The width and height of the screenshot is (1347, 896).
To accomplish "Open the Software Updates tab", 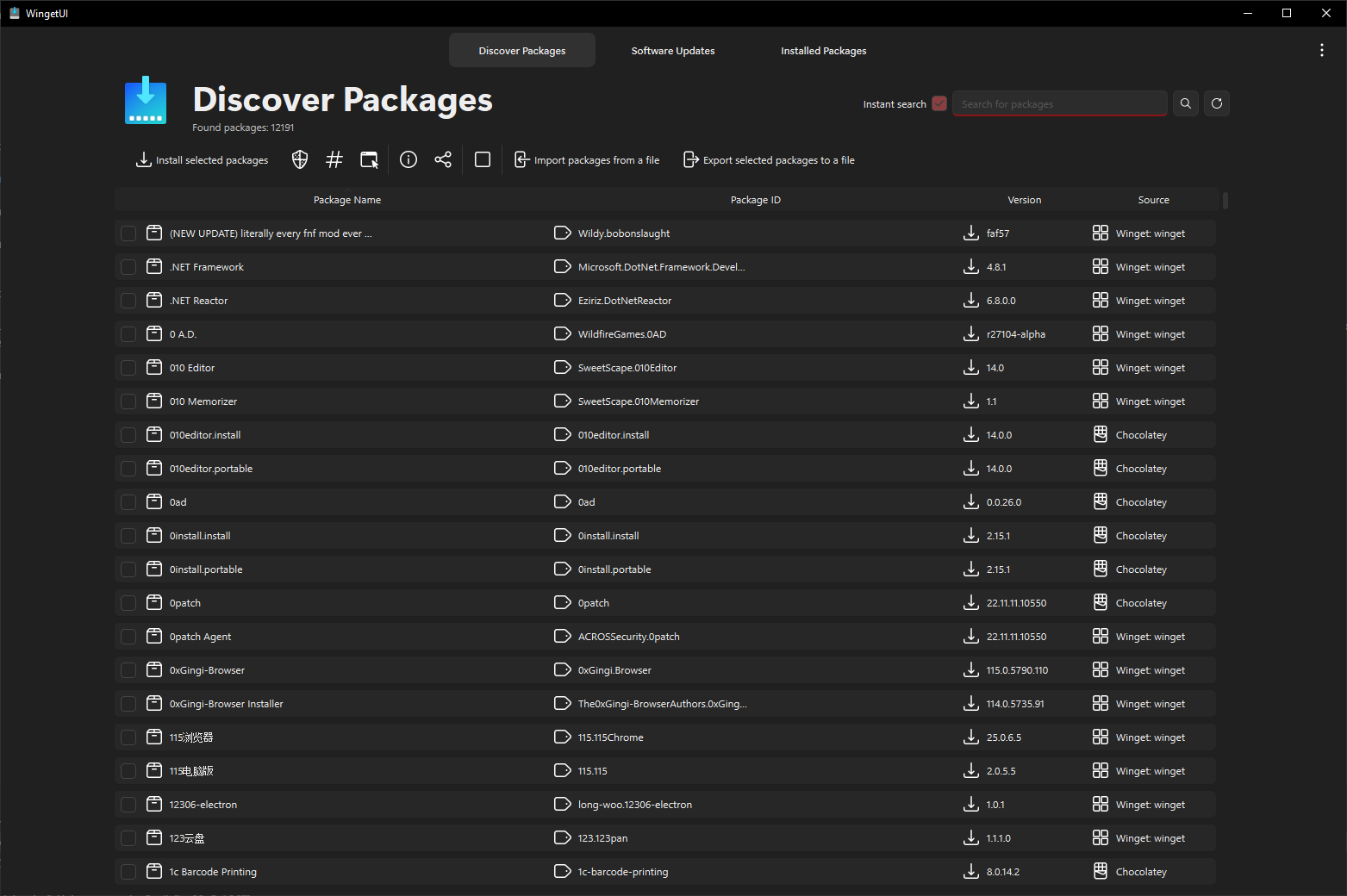I will coord(673,50).
